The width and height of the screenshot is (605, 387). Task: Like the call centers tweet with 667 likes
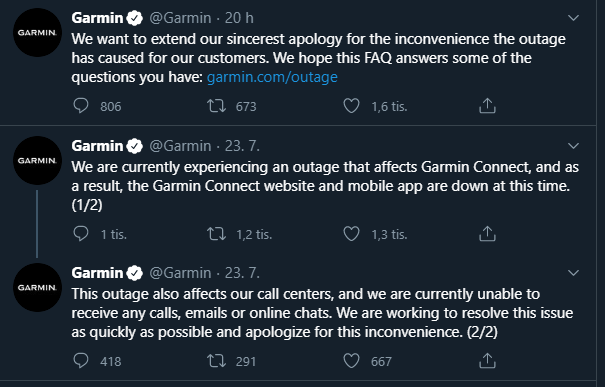click(x=352, y=361)
